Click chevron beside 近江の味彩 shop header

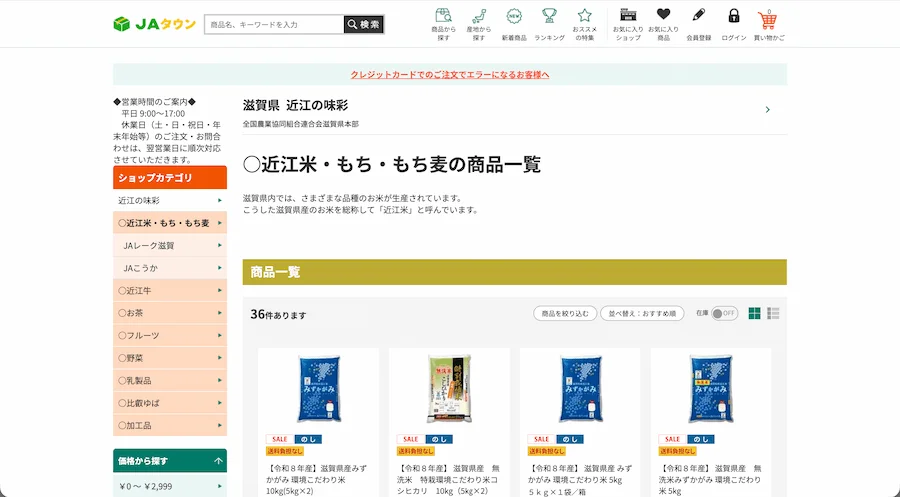[767, 110]
